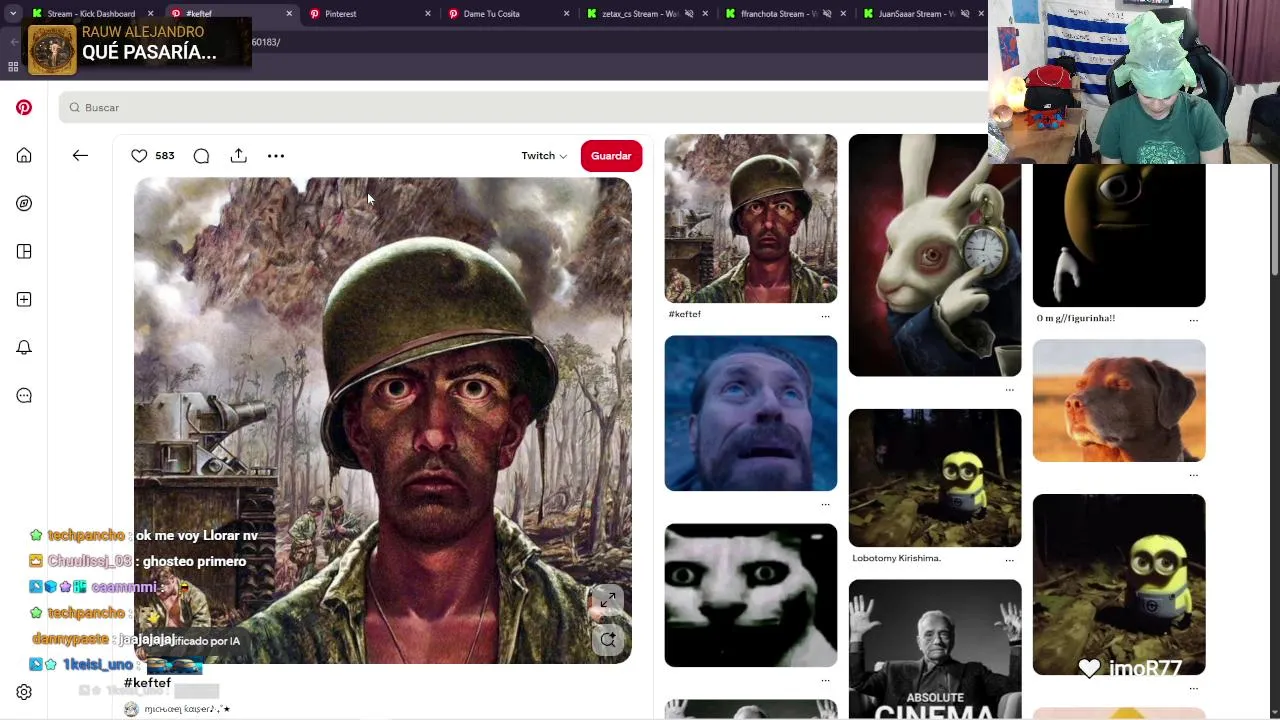Open your boards icon in sidebar
This screenshot has width=1280, height=720.
click(24, 251)
